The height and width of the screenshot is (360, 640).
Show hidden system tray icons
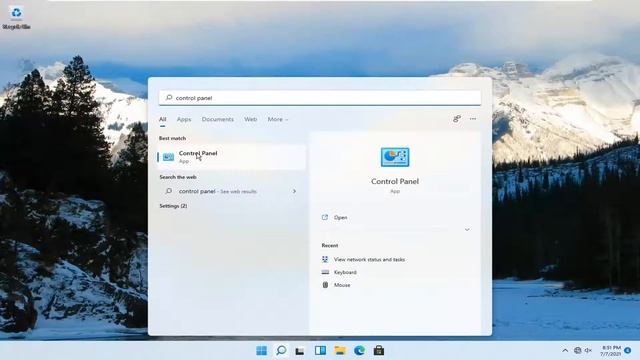[x=565, y=351]
